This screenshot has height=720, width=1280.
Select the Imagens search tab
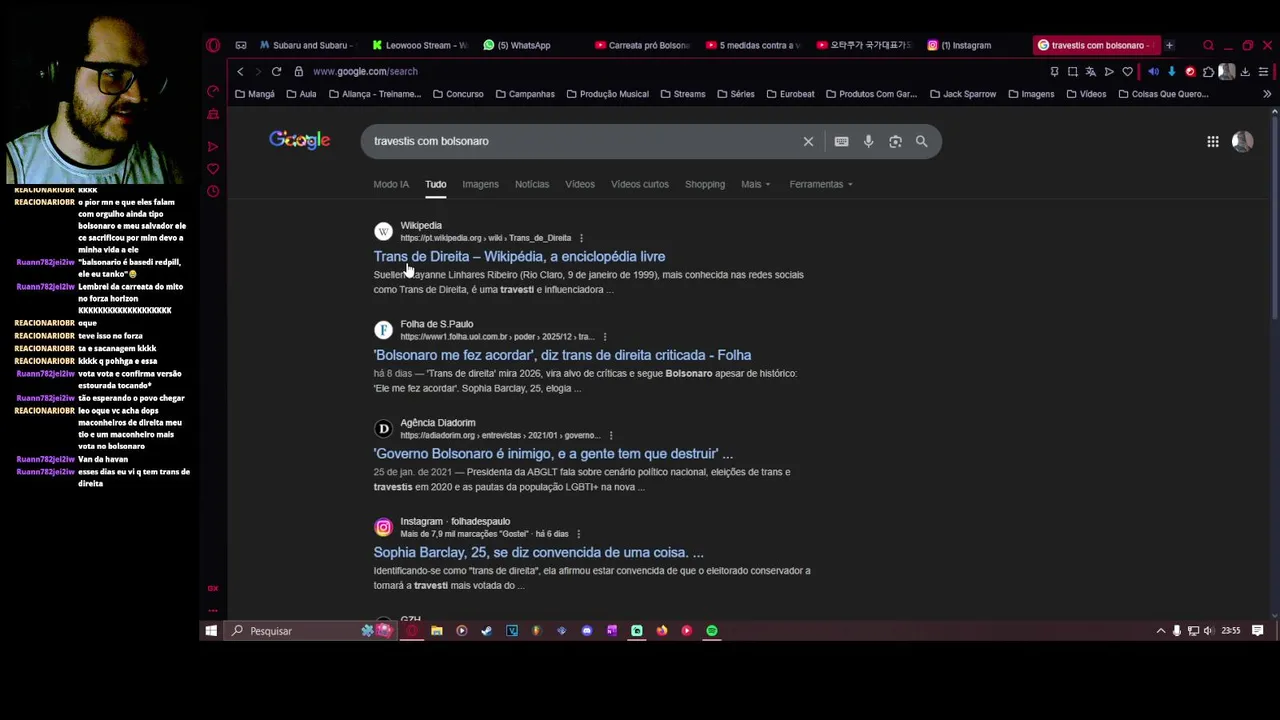point(480,184)
